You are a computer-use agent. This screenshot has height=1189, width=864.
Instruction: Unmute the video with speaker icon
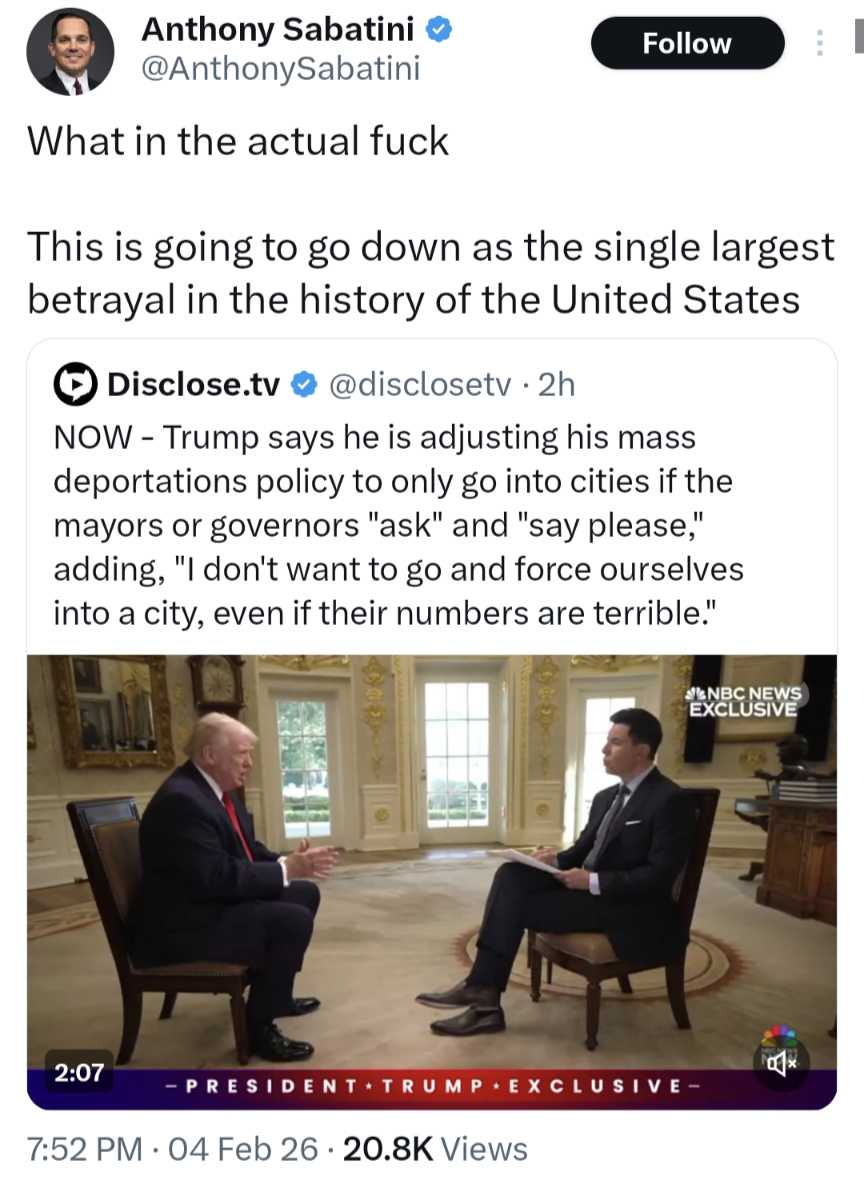click(x=781, y=1065)
